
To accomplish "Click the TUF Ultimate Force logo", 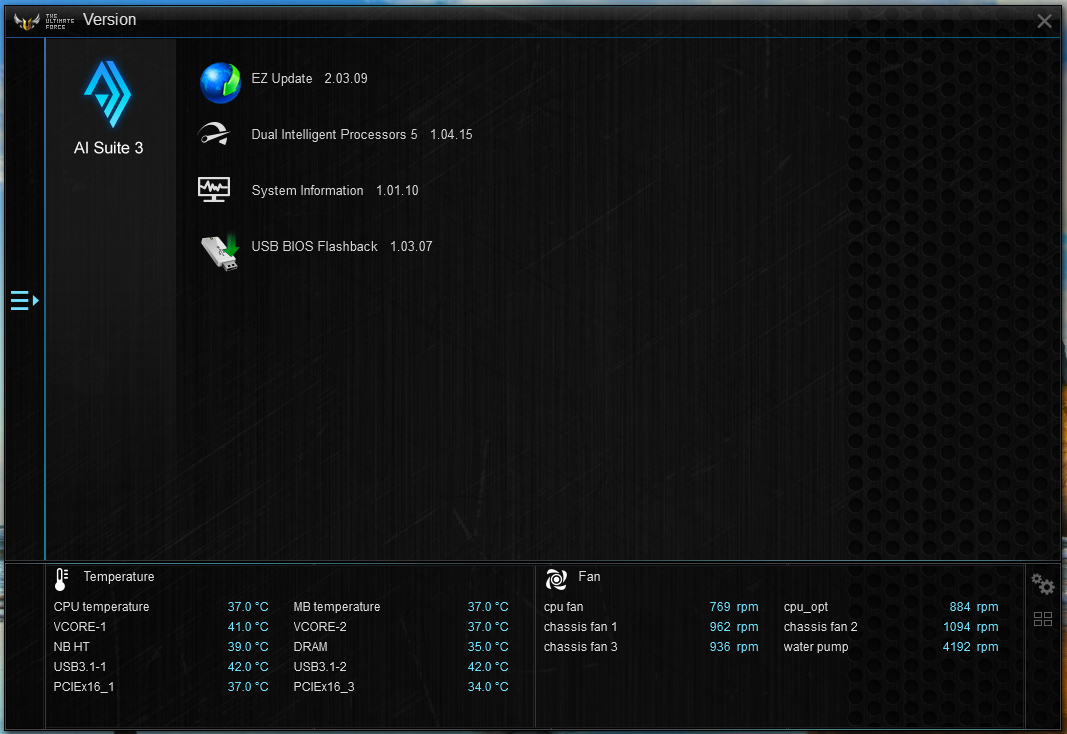I will (44, 21).
